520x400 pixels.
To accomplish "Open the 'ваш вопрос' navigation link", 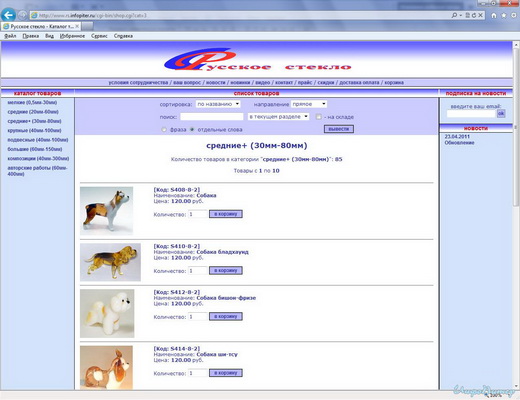I will pos(187,82).
